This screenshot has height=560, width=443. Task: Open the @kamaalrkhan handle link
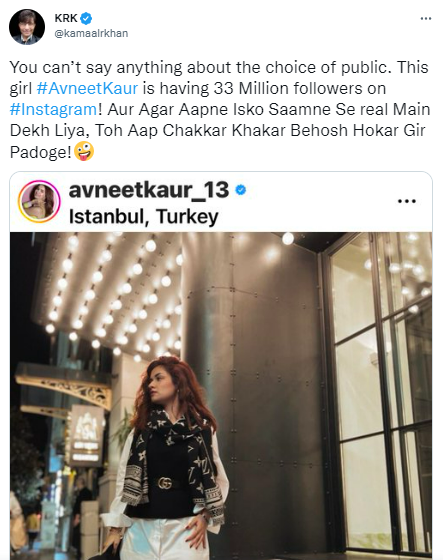click(x=91, y=33)
